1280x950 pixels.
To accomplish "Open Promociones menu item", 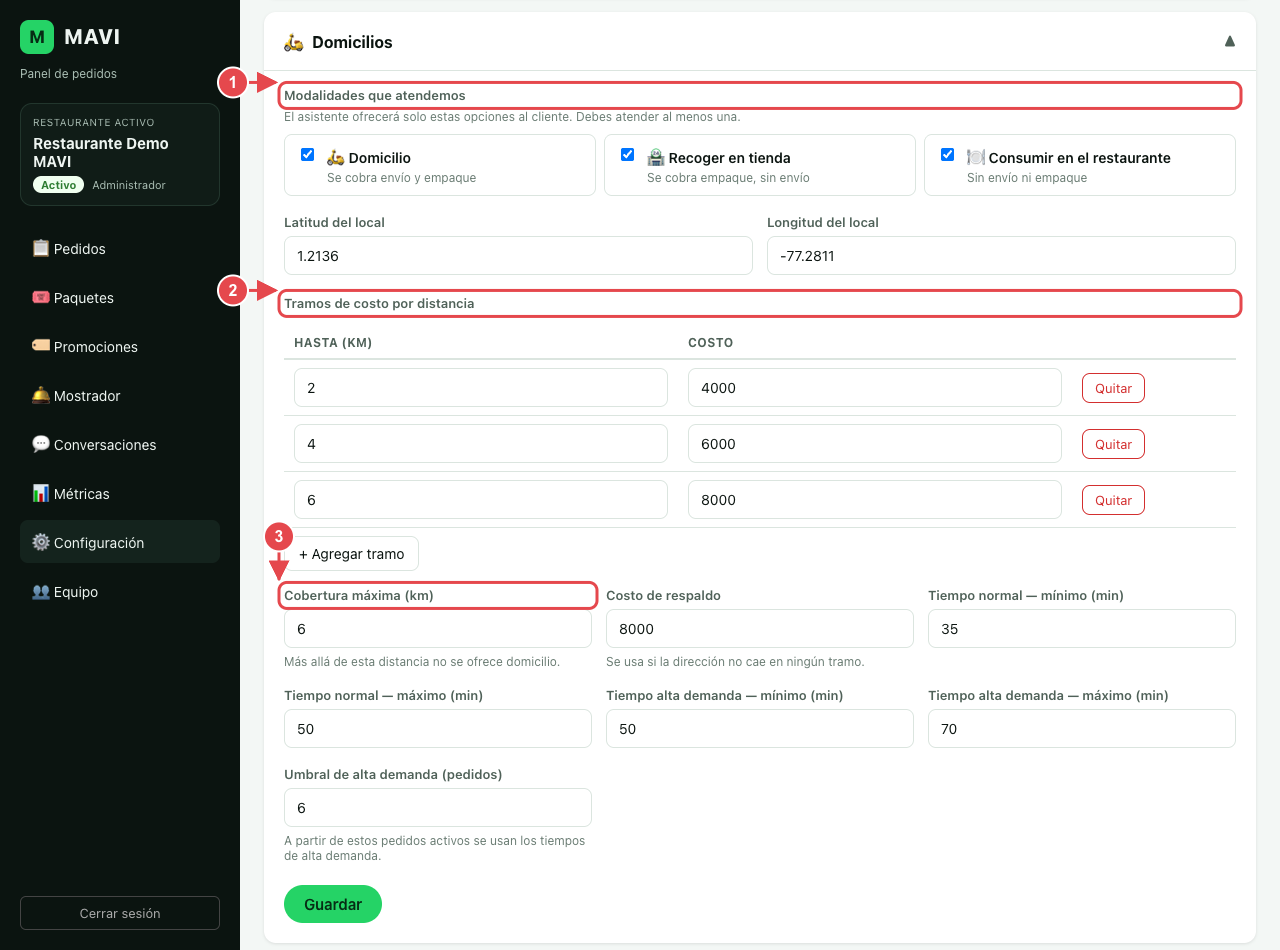I will (120, 346).
